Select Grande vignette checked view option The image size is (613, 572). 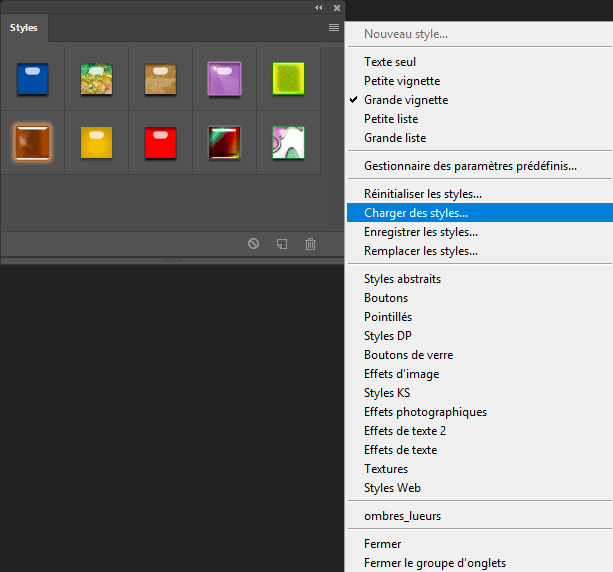(x=406, y=100)
